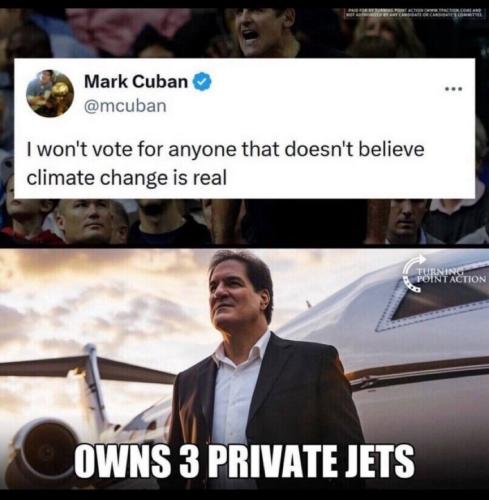Click the @mcuban handle

125,106
